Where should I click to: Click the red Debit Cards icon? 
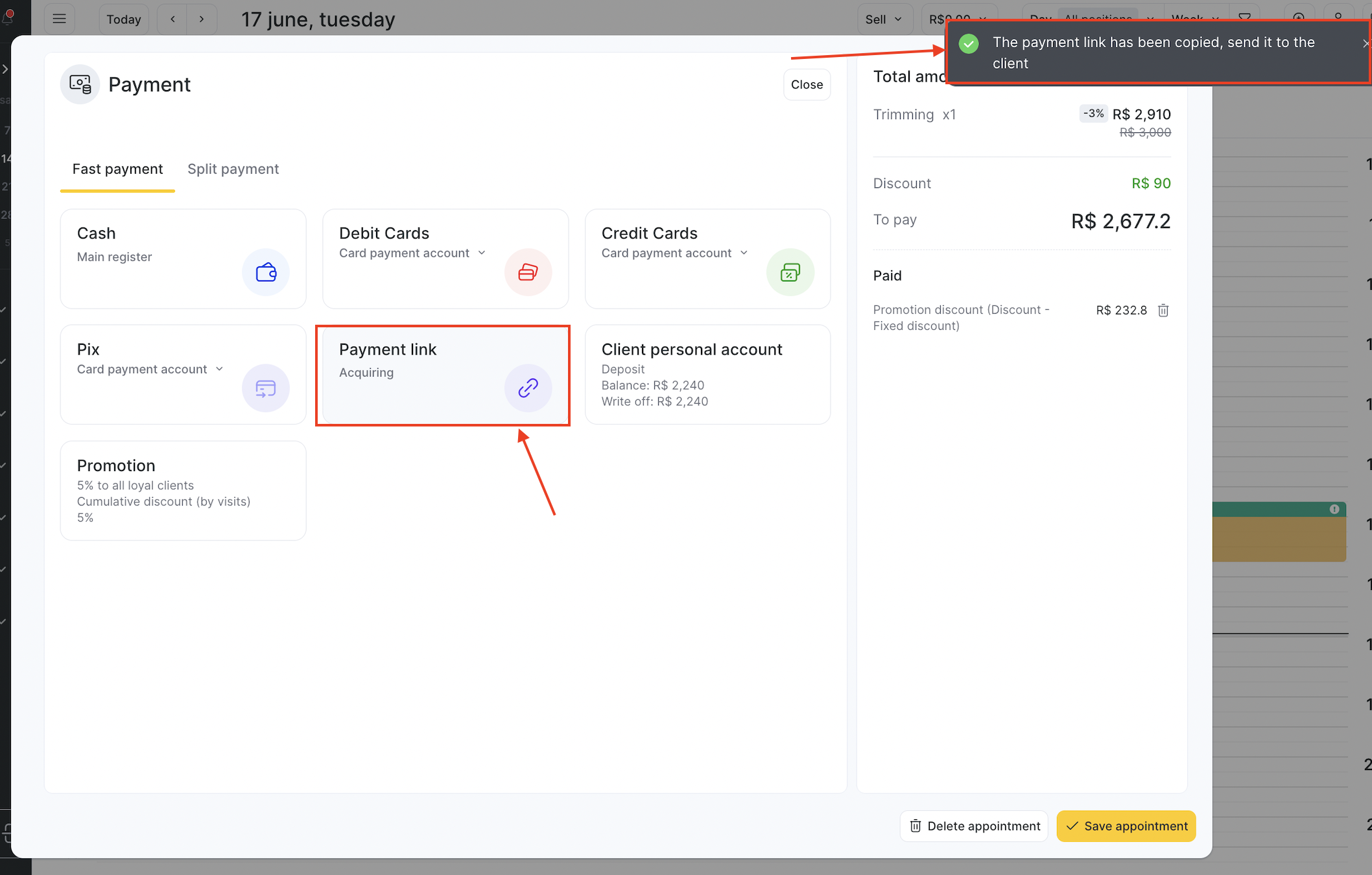[528, 272]
